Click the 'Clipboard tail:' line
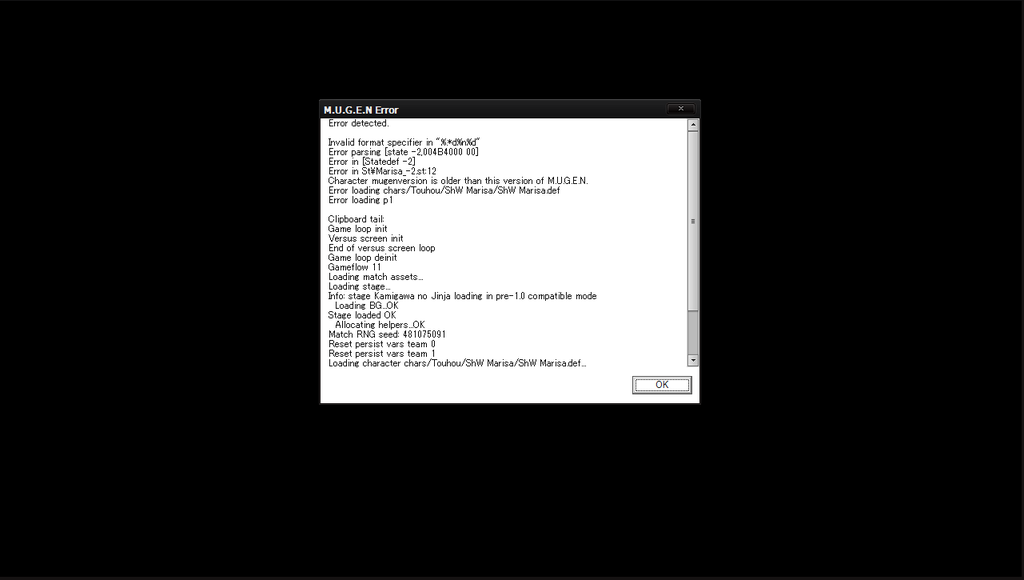Image resolution: width=1024 pixels, height=580 pixels. 356,219
